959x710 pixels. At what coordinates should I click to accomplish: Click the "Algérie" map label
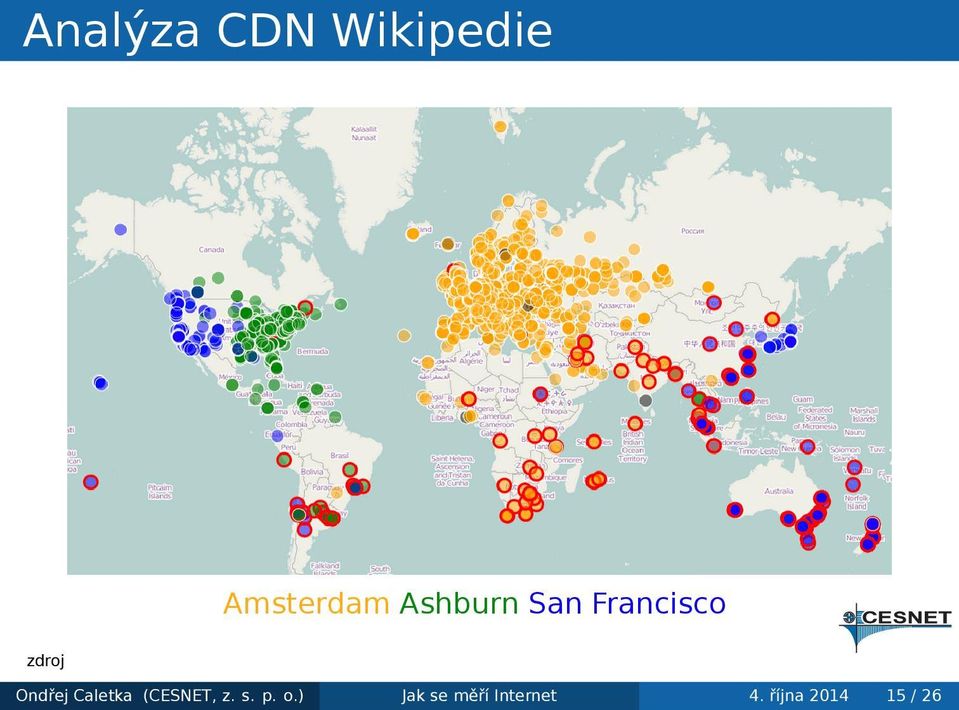[x=471, y=361]
